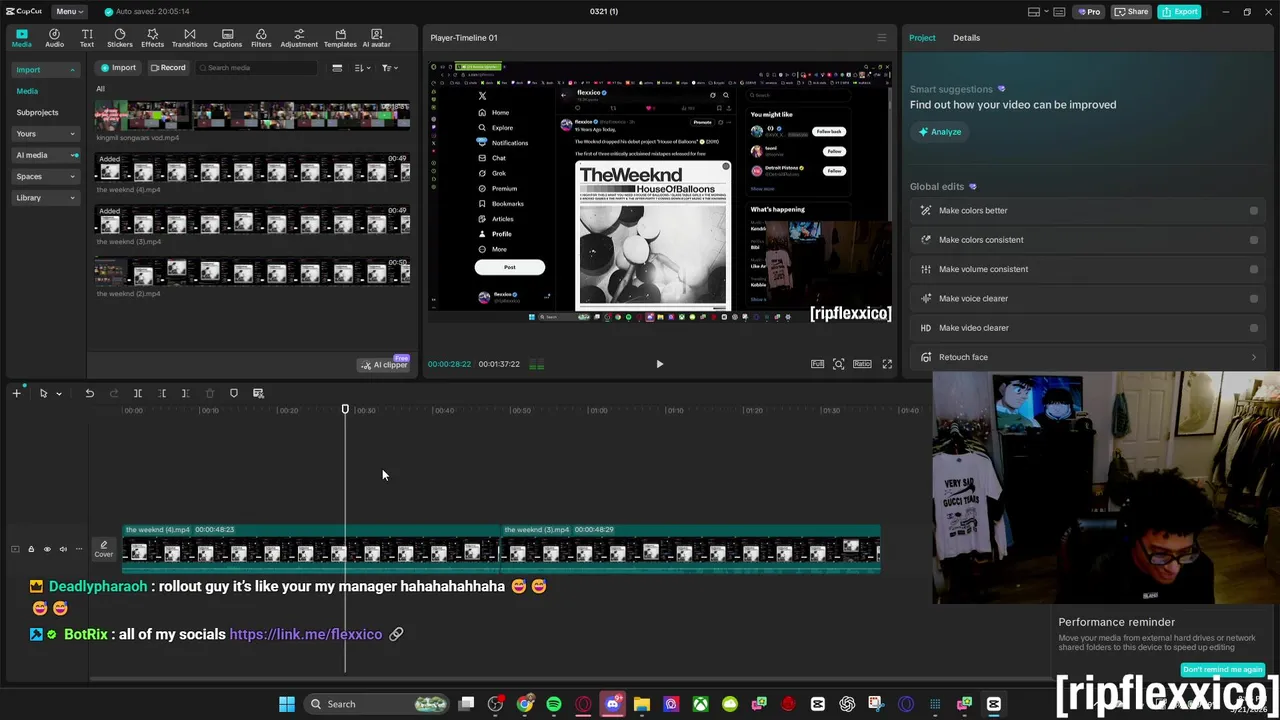Open the Filters panel
Image resolution: width=1280 pixels, height=720 pixels.
(x=261, y=38)
